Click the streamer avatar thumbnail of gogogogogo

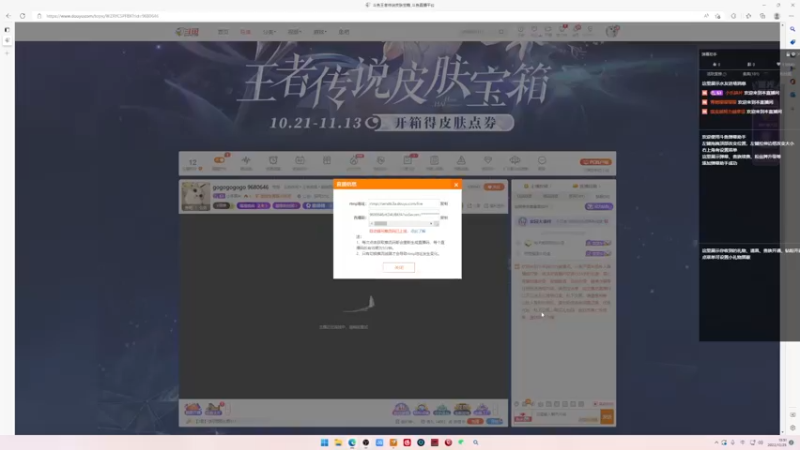[196, 196]
